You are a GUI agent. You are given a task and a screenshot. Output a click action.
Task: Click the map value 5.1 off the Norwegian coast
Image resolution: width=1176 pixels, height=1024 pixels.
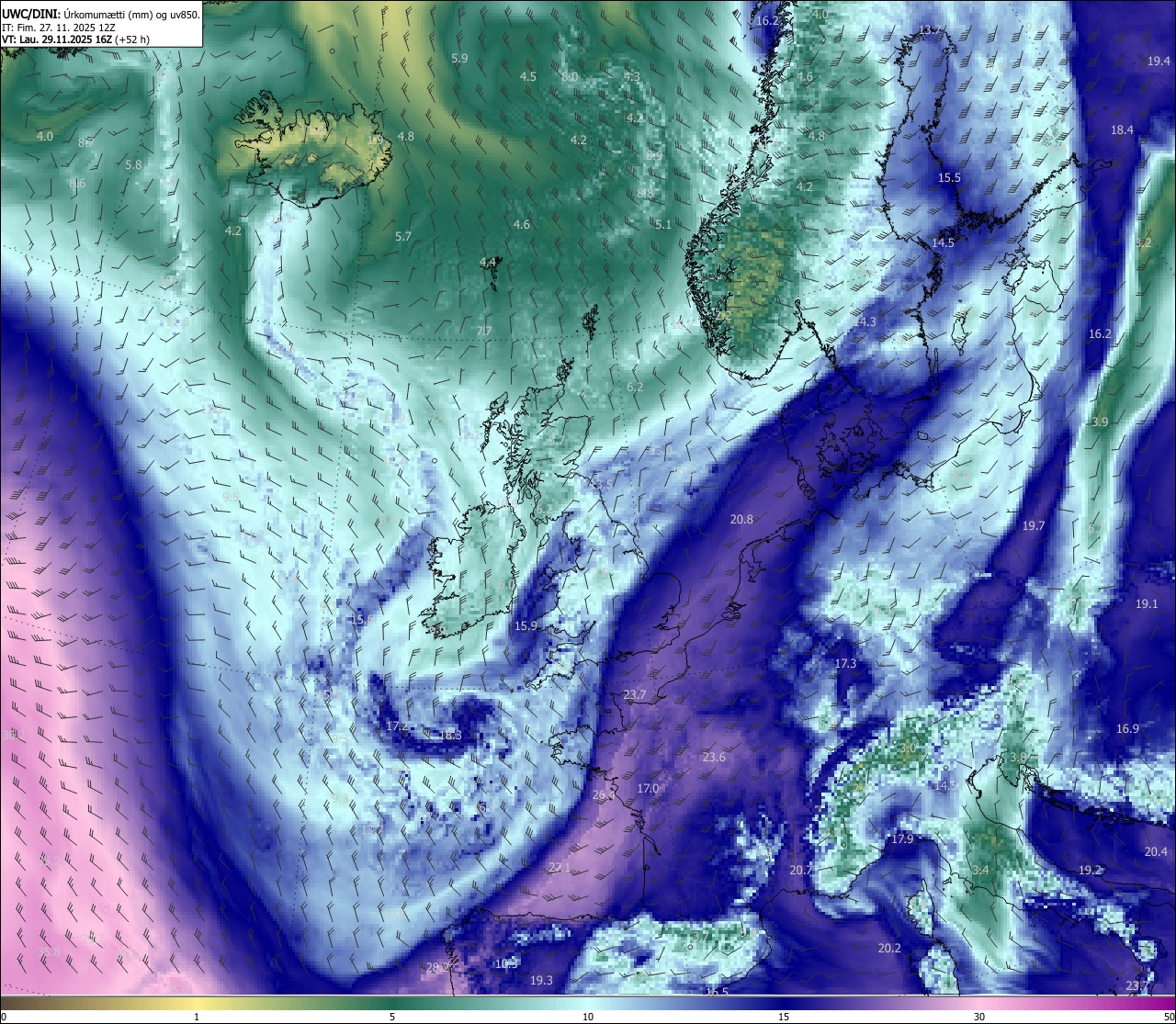663,225
